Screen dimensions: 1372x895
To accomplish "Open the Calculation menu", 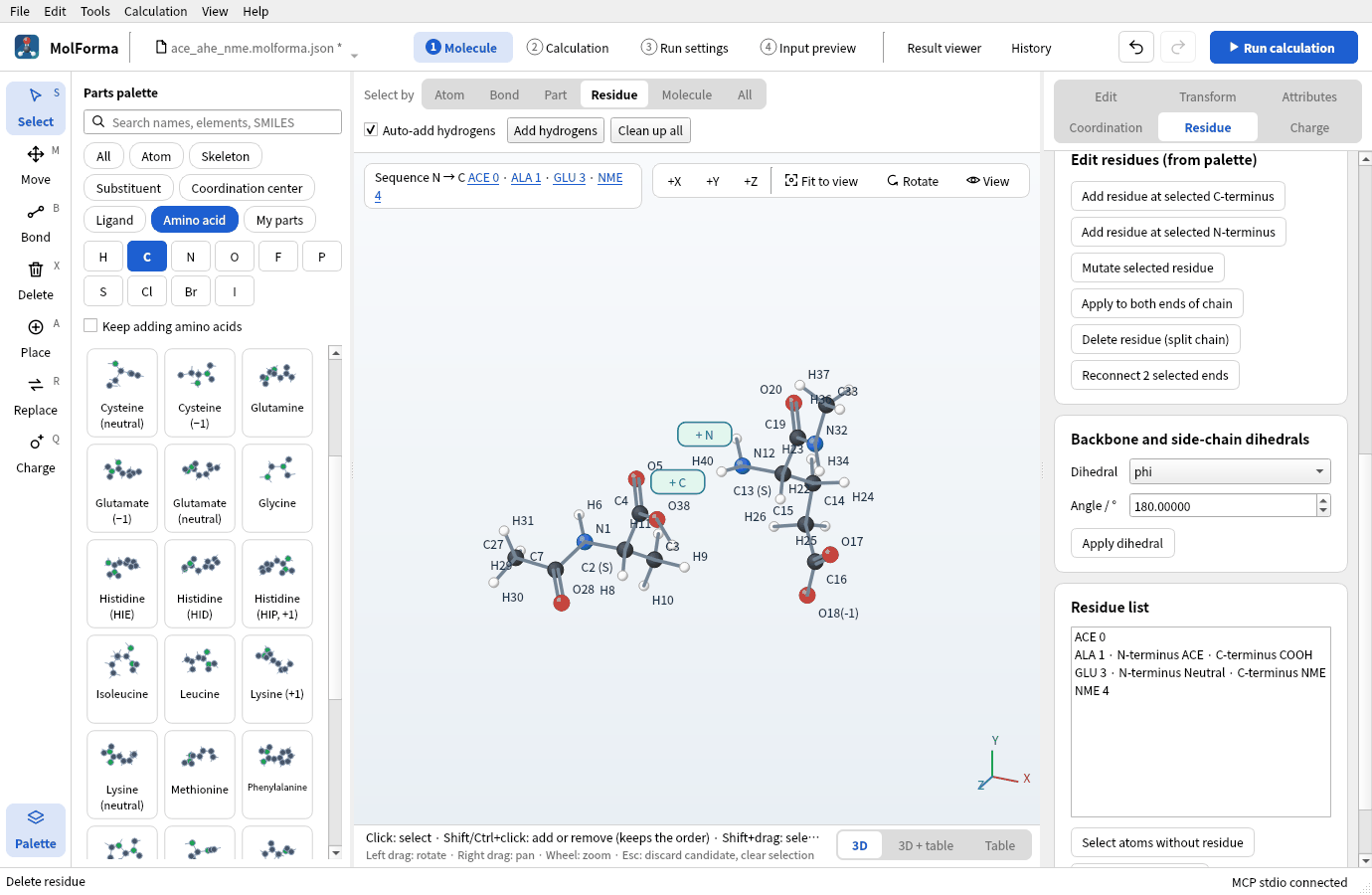I will [155, 11].
